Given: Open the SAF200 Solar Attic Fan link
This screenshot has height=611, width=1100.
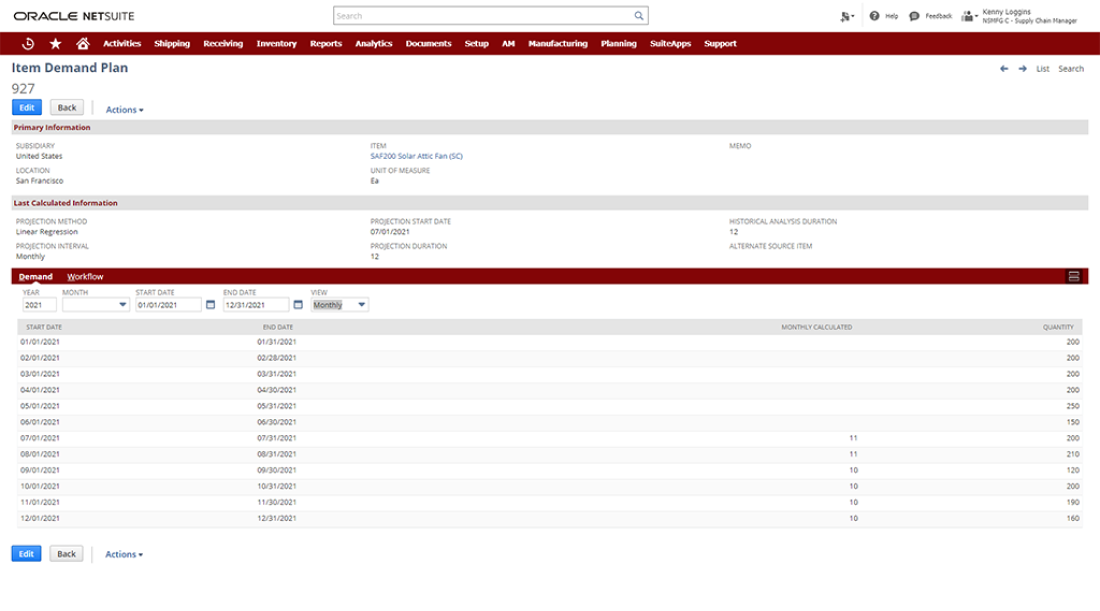Looking at the screenshot, I should pyautogui.click(x=416, y=156).
